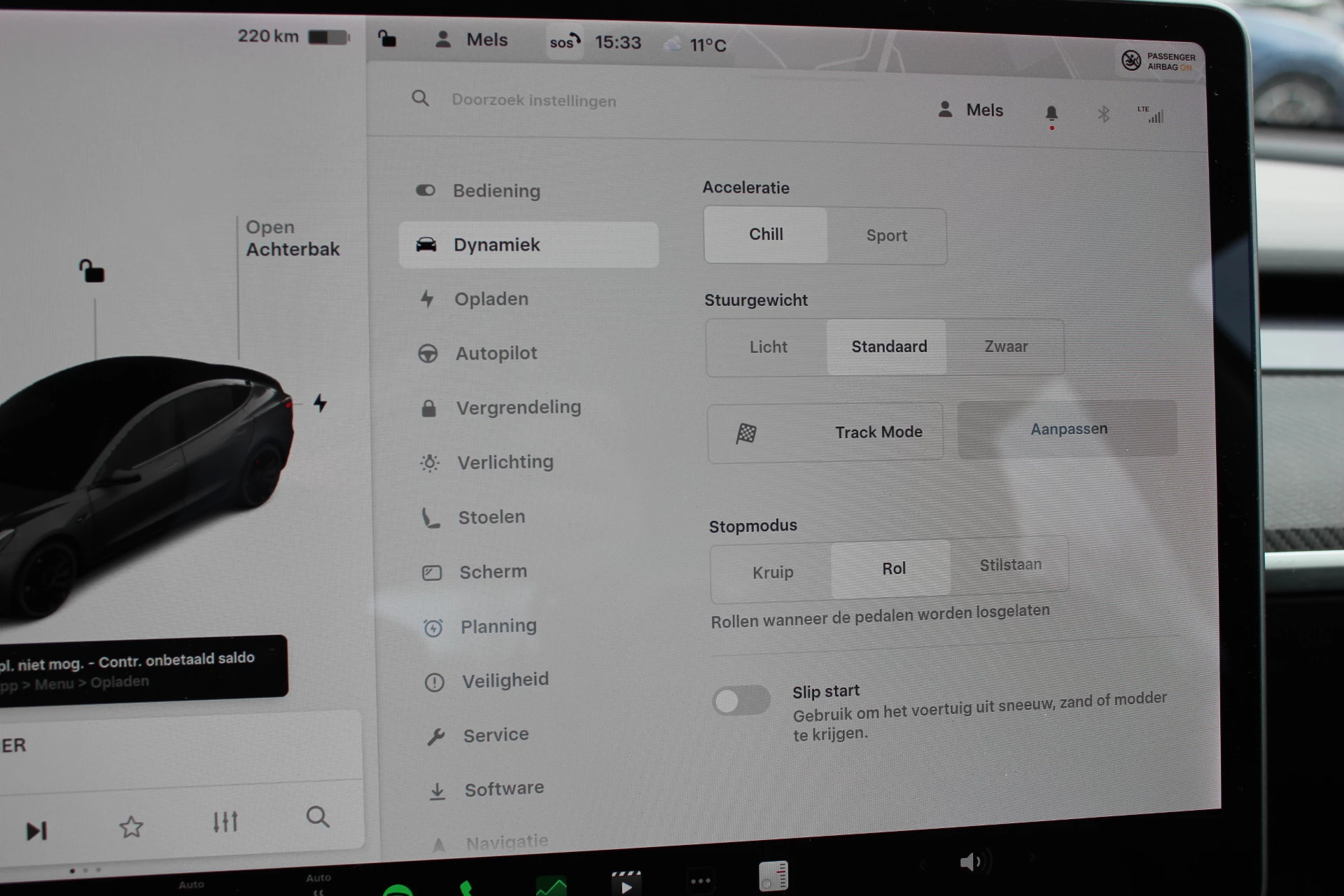The width and height of the screenshot is (1344, 896).
Task: Enable Slip start
Action: 741,701
